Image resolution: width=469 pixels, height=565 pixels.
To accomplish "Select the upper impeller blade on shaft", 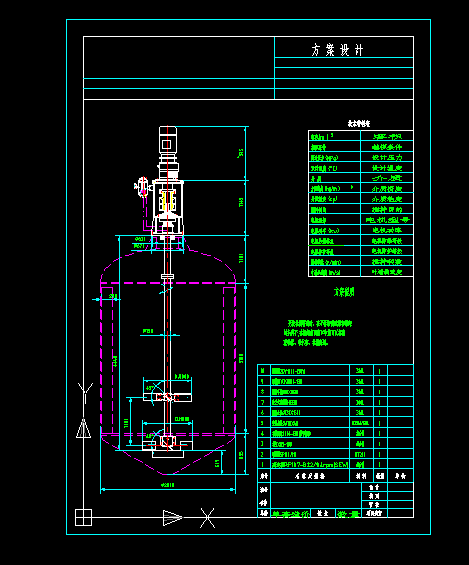I will [168, 397].
